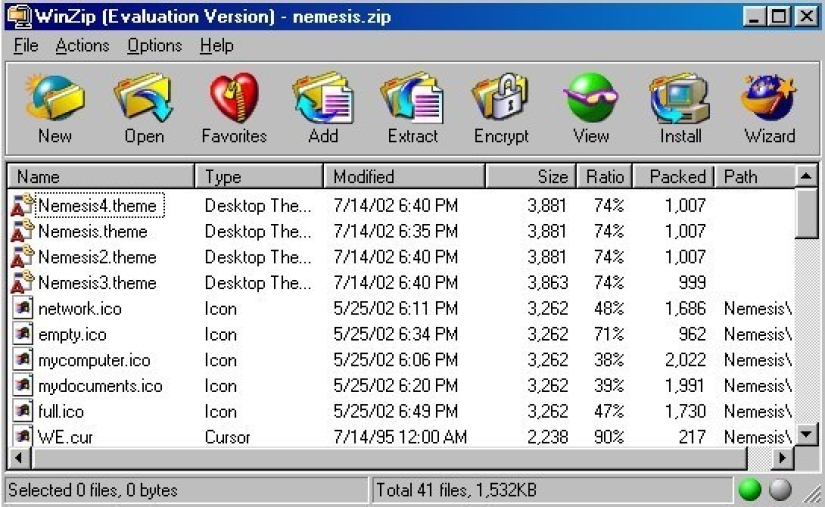Click the vertical scrollbar down arrow
The width and height of the screenshot is (825, 507).
[x=806, y=436]
